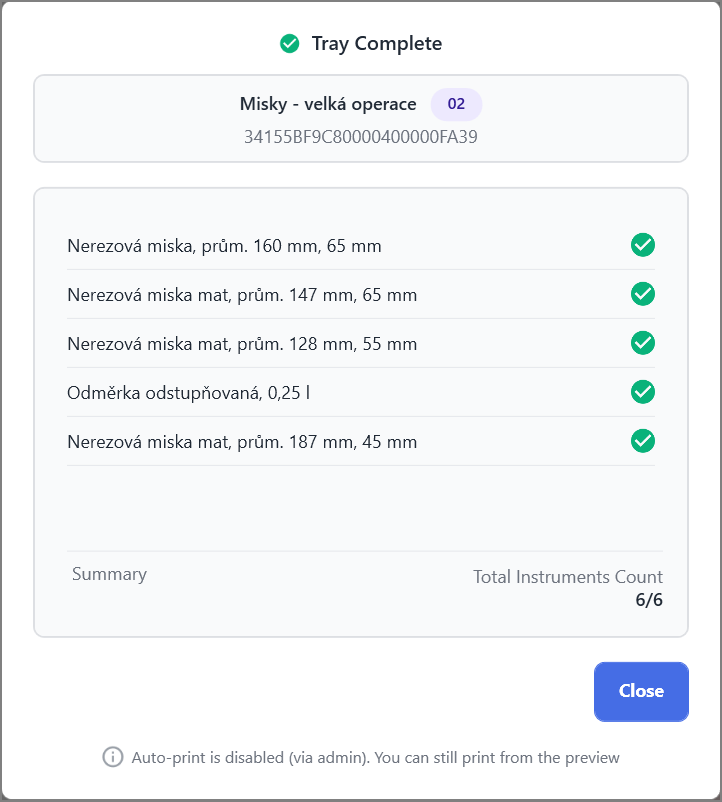Click the 02 badge next to tray name
This screenshot has height=802, width=722.
pyautogui.click(x=456, y=104)
